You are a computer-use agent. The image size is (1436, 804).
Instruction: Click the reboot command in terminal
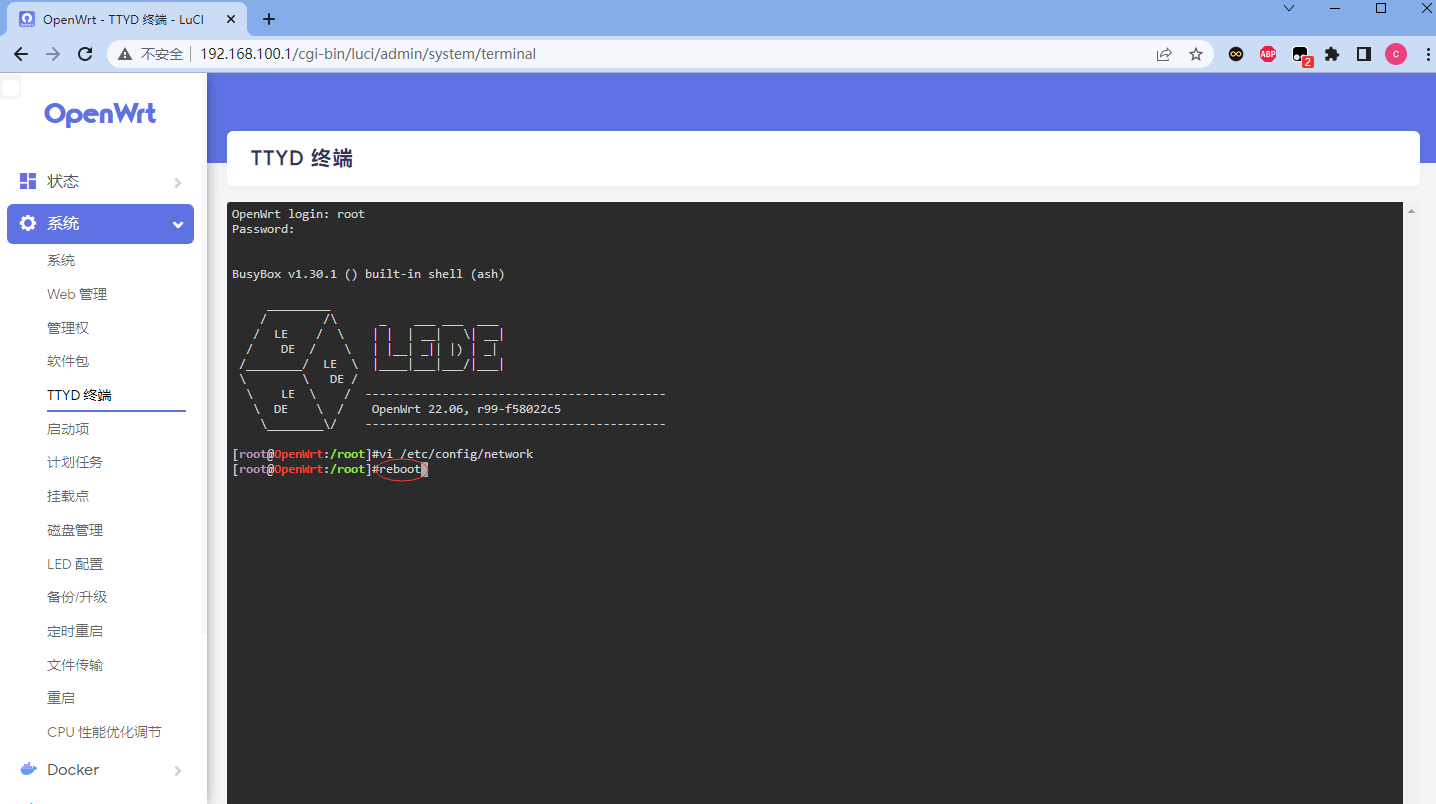pyautogui.click(x=400, y=469)
